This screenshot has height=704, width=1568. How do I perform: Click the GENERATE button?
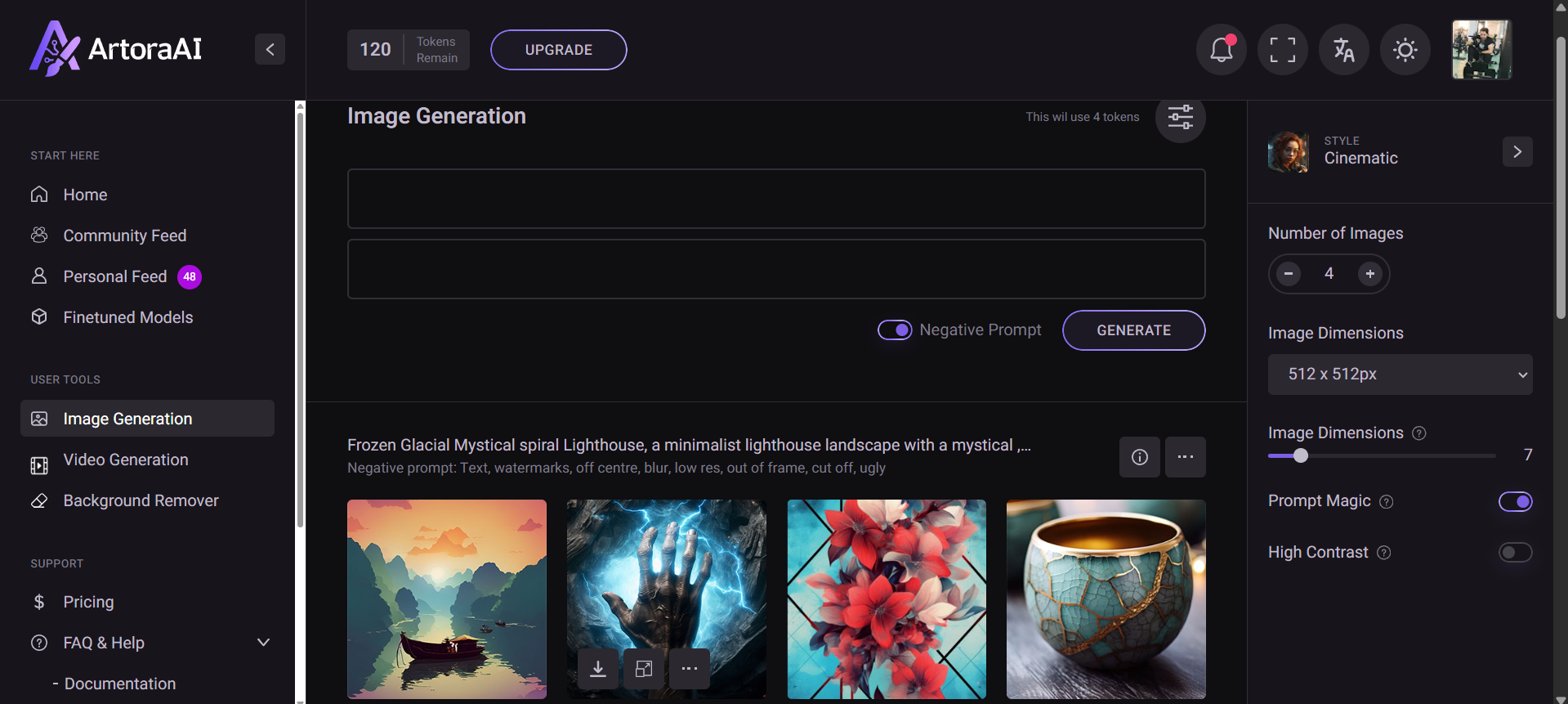(x=1133, y=330)
